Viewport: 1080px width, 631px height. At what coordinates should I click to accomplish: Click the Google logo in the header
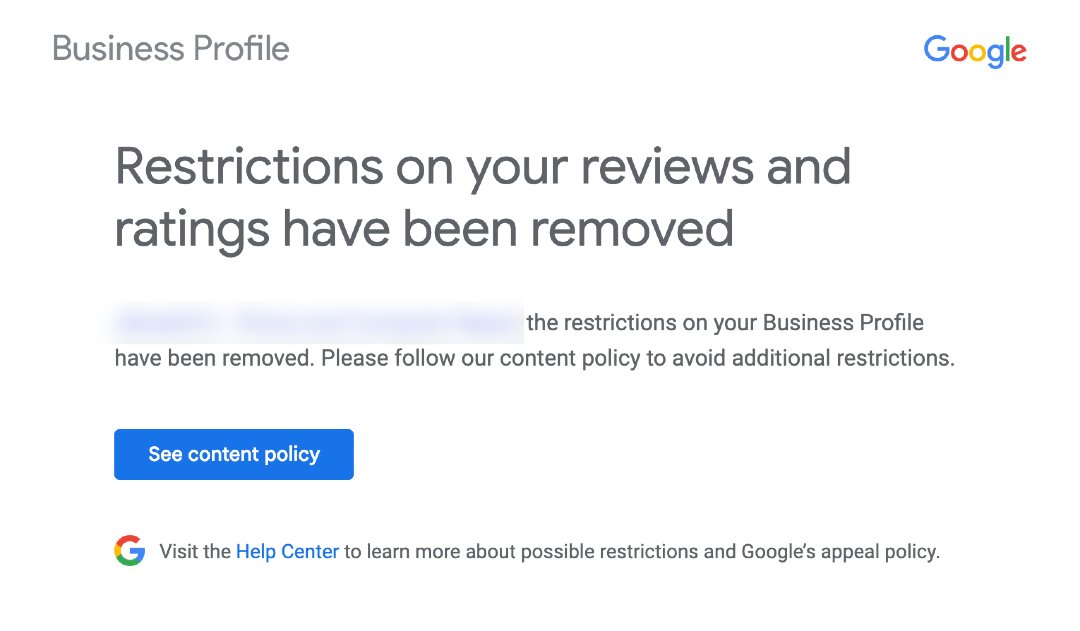[975, 51]
